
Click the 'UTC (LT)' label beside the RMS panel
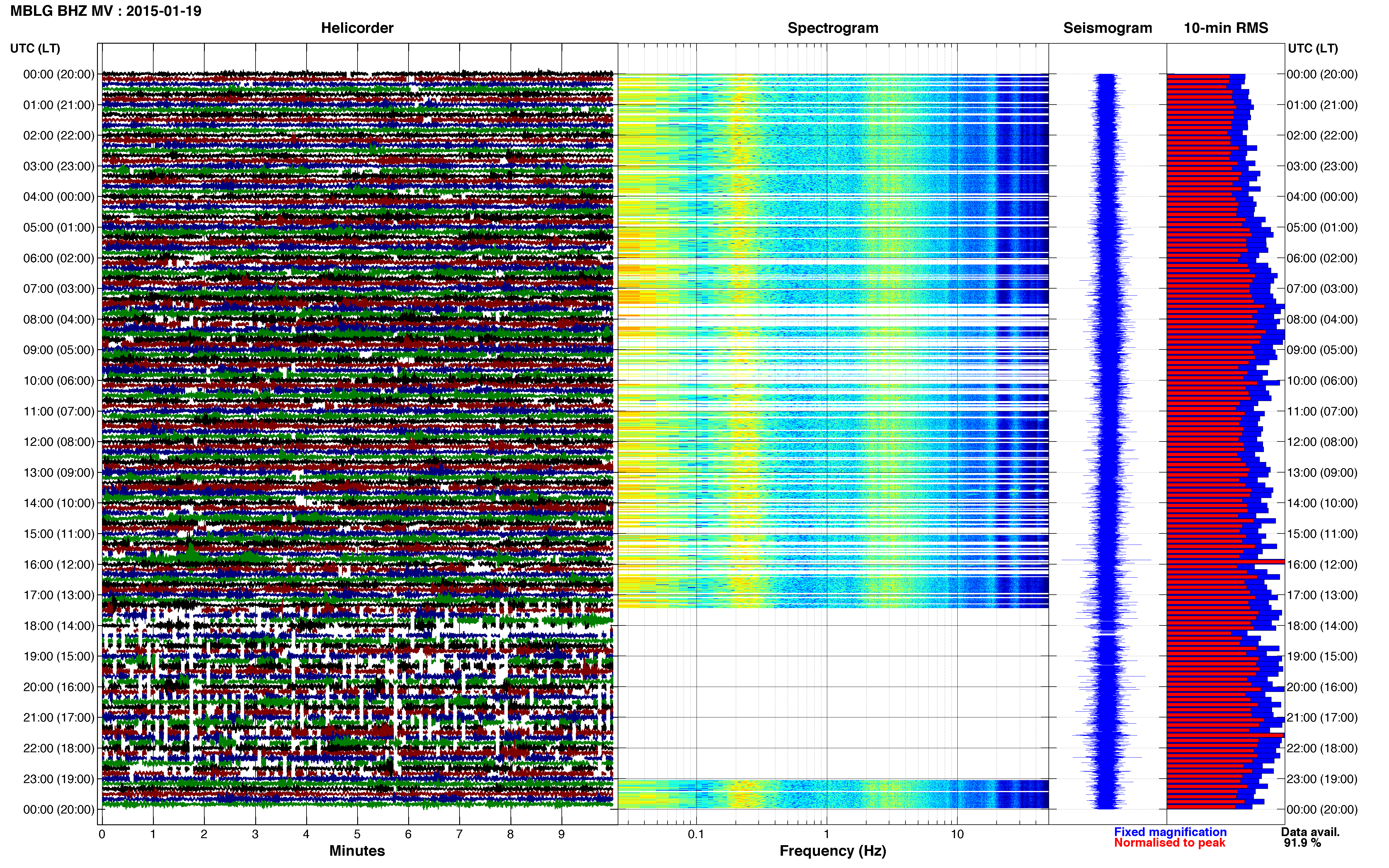pos(1313,48)
